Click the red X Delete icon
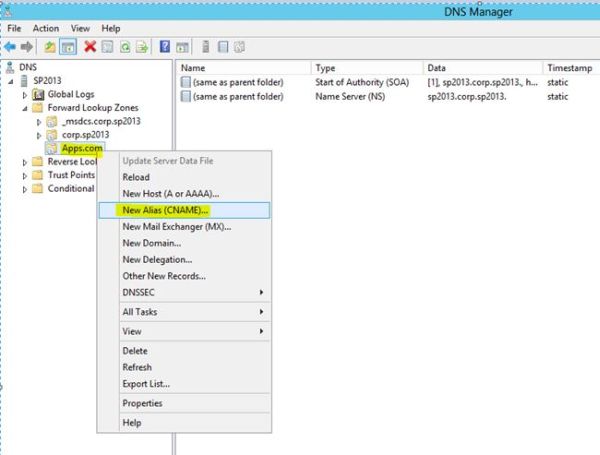The image size is (600, 455). click(90, 47)
